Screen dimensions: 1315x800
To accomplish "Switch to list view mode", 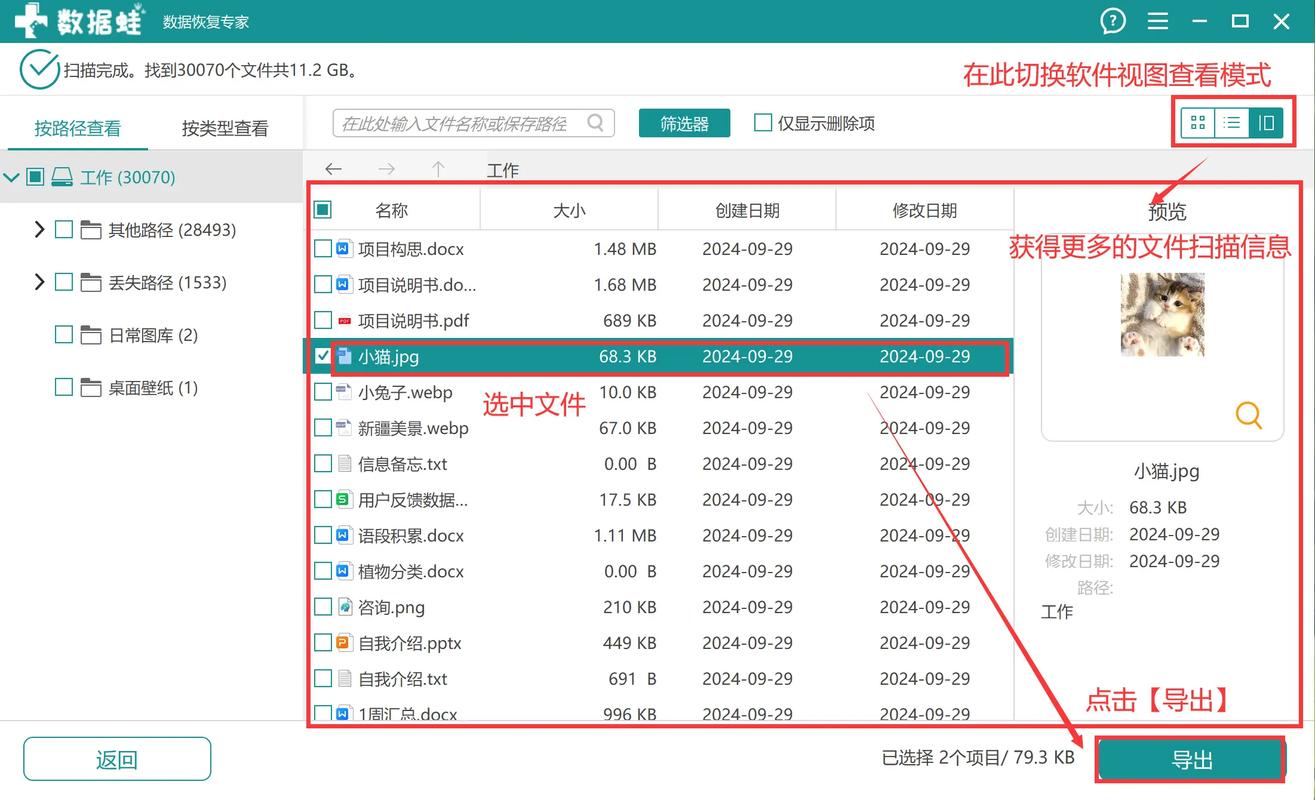I will 1232,123.
